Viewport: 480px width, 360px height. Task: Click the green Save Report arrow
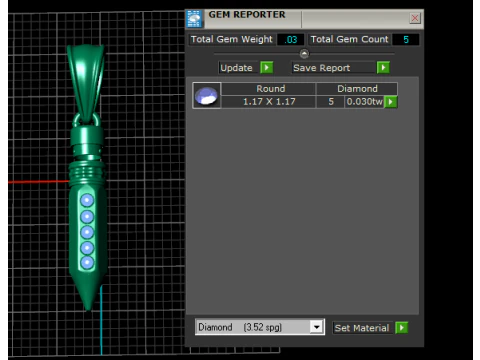[x=383, y=68]
